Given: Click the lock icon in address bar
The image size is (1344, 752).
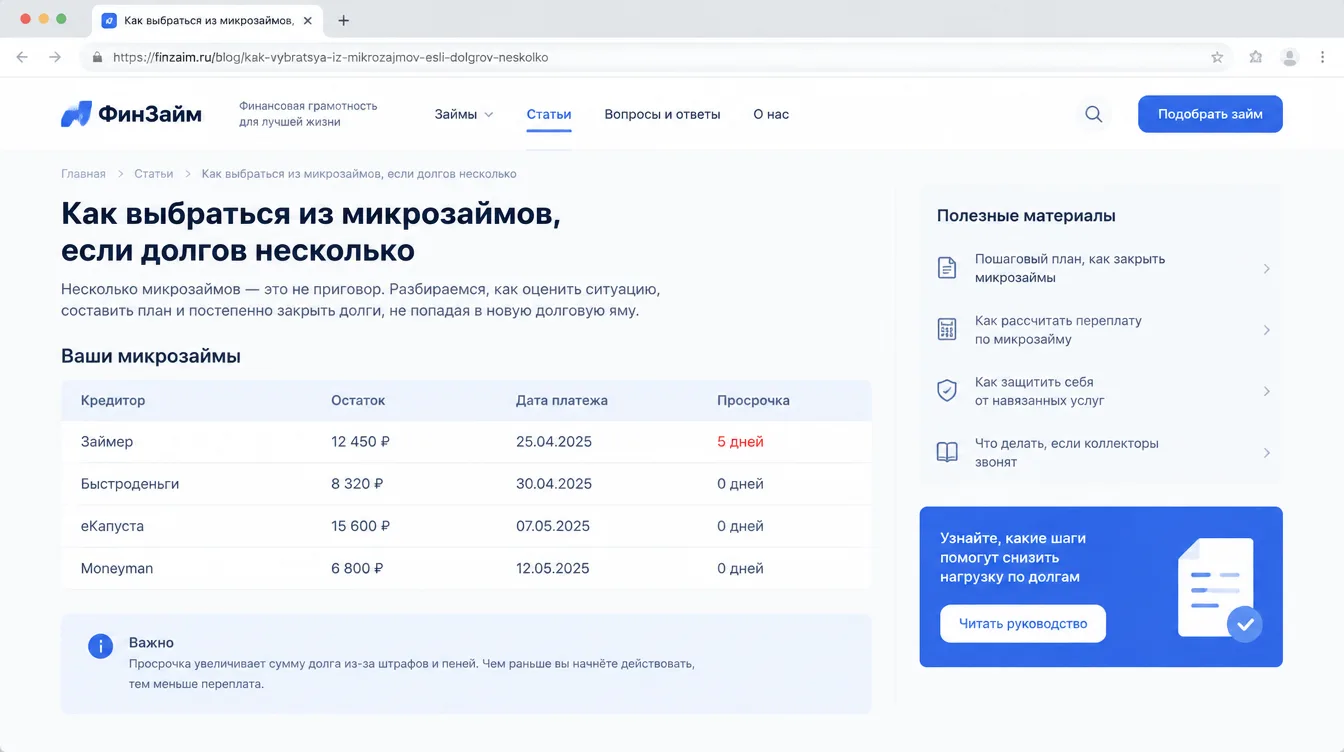Looking at the screenshot, I should click(x=97, y=58).
